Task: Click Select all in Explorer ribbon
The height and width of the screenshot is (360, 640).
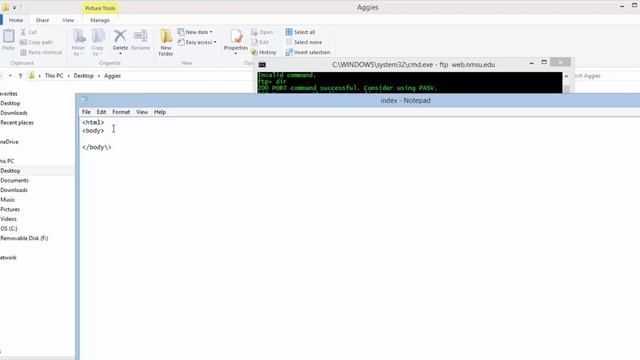Action: tap(300, 32)
